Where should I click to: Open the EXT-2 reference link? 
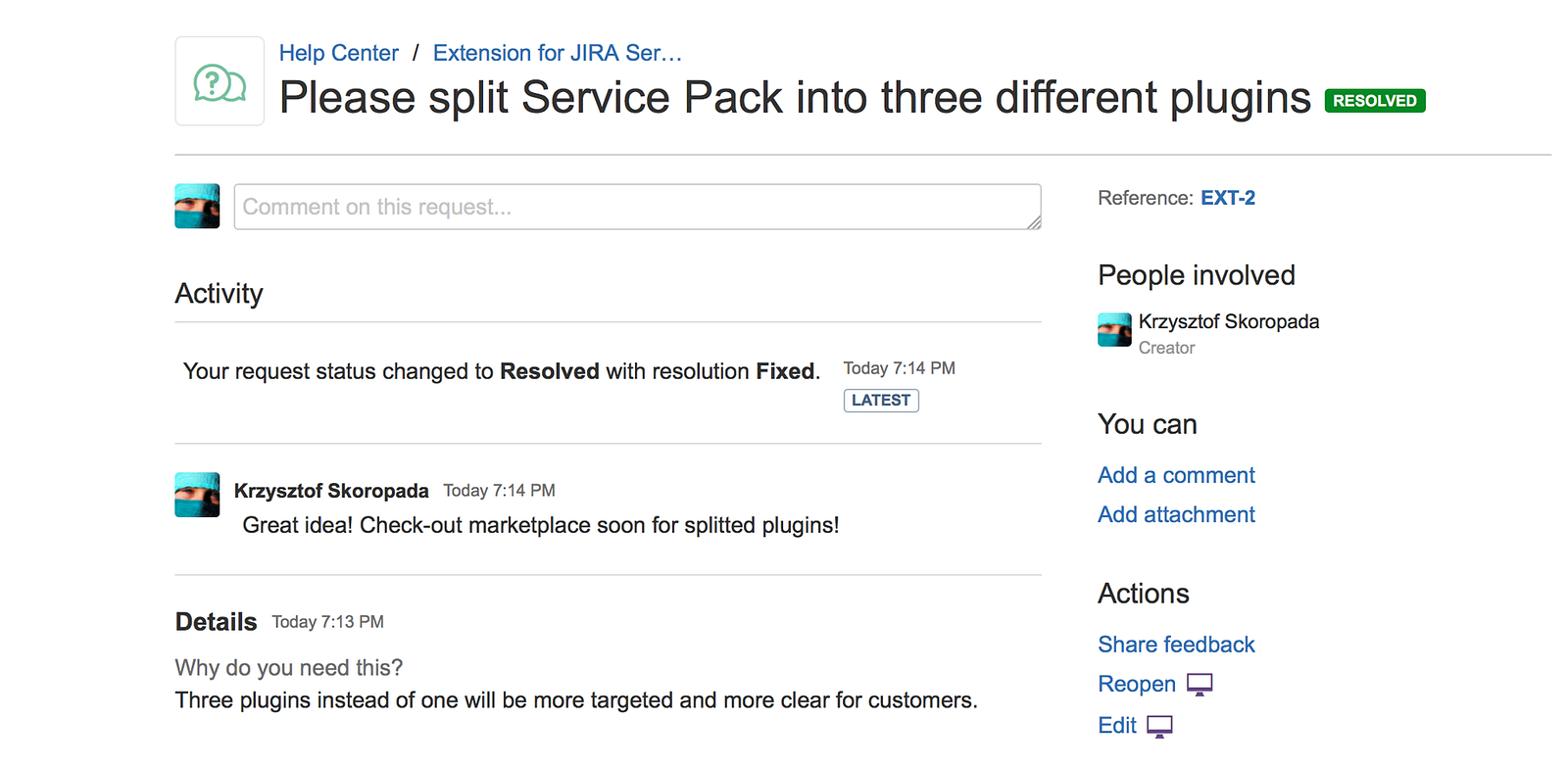click(1227, 198)
